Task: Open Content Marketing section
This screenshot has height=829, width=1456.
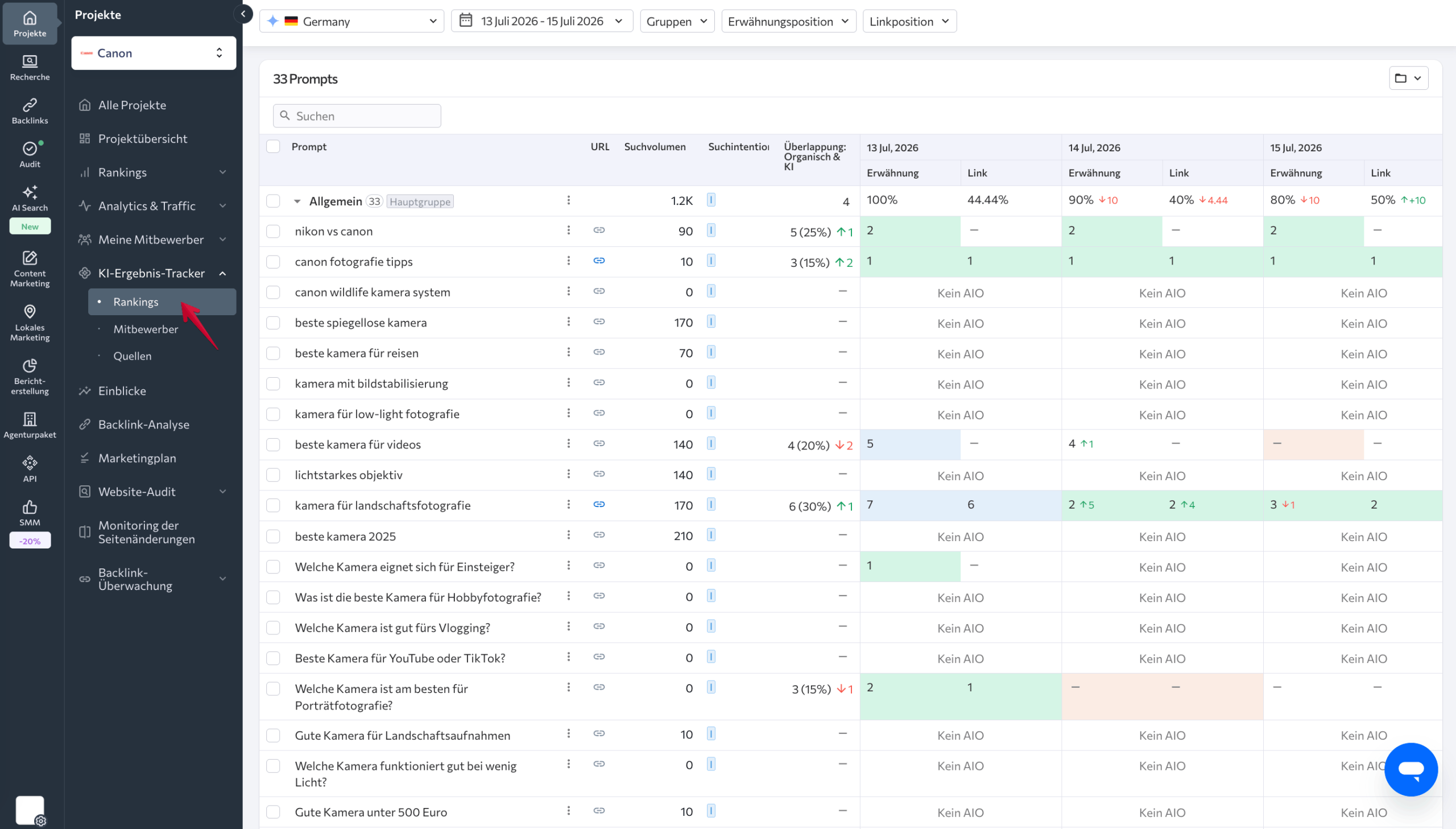Action: tap(30, 269)
